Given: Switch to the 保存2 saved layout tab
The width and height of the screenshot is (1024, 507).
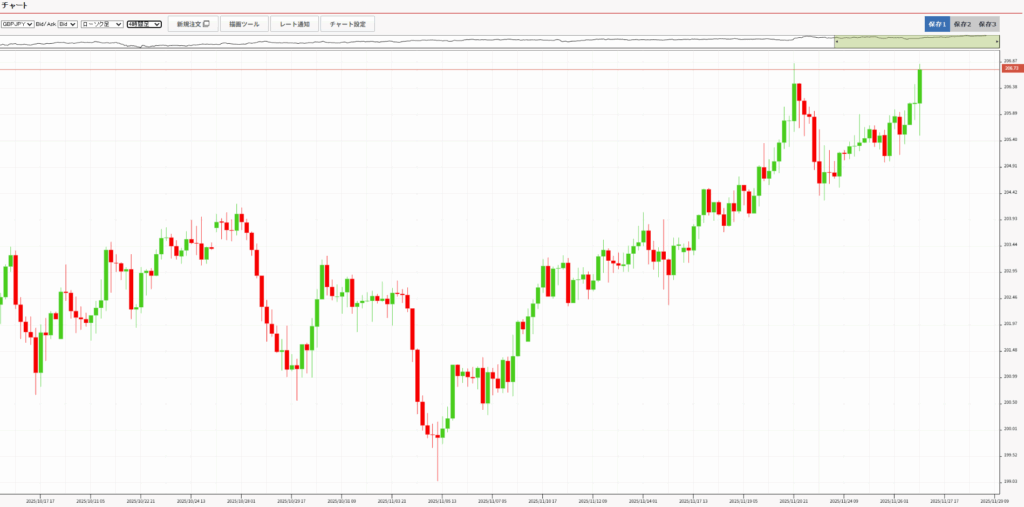Looking at the screenshot, I should coord(962,23).
